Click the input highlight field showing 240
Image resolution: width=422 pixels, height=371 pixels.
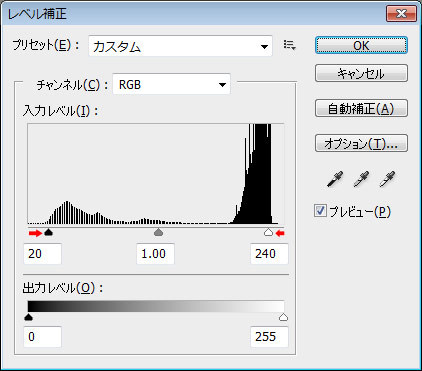pos(269,254)
